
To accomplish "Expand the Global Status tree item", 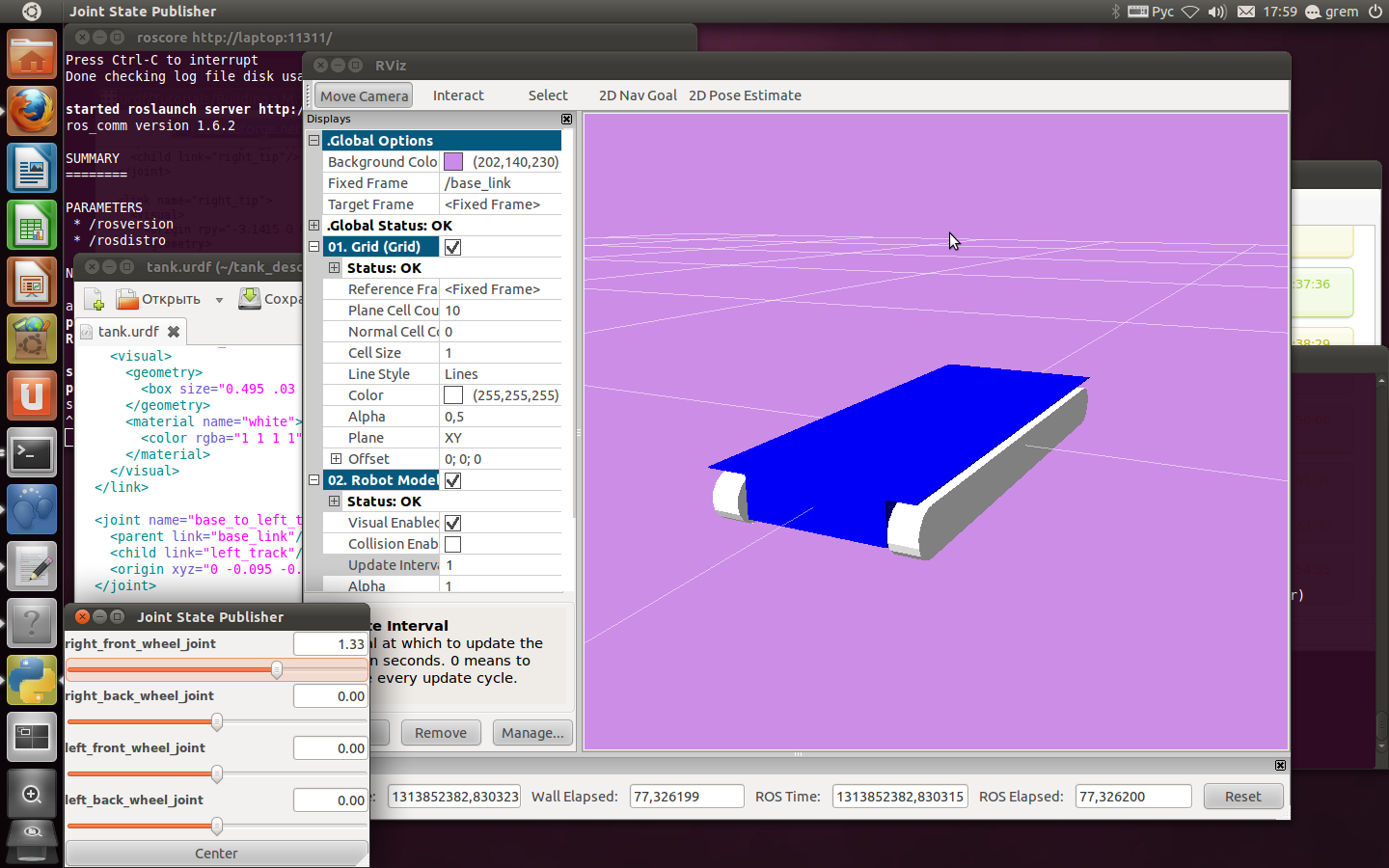I will (313, 226).
